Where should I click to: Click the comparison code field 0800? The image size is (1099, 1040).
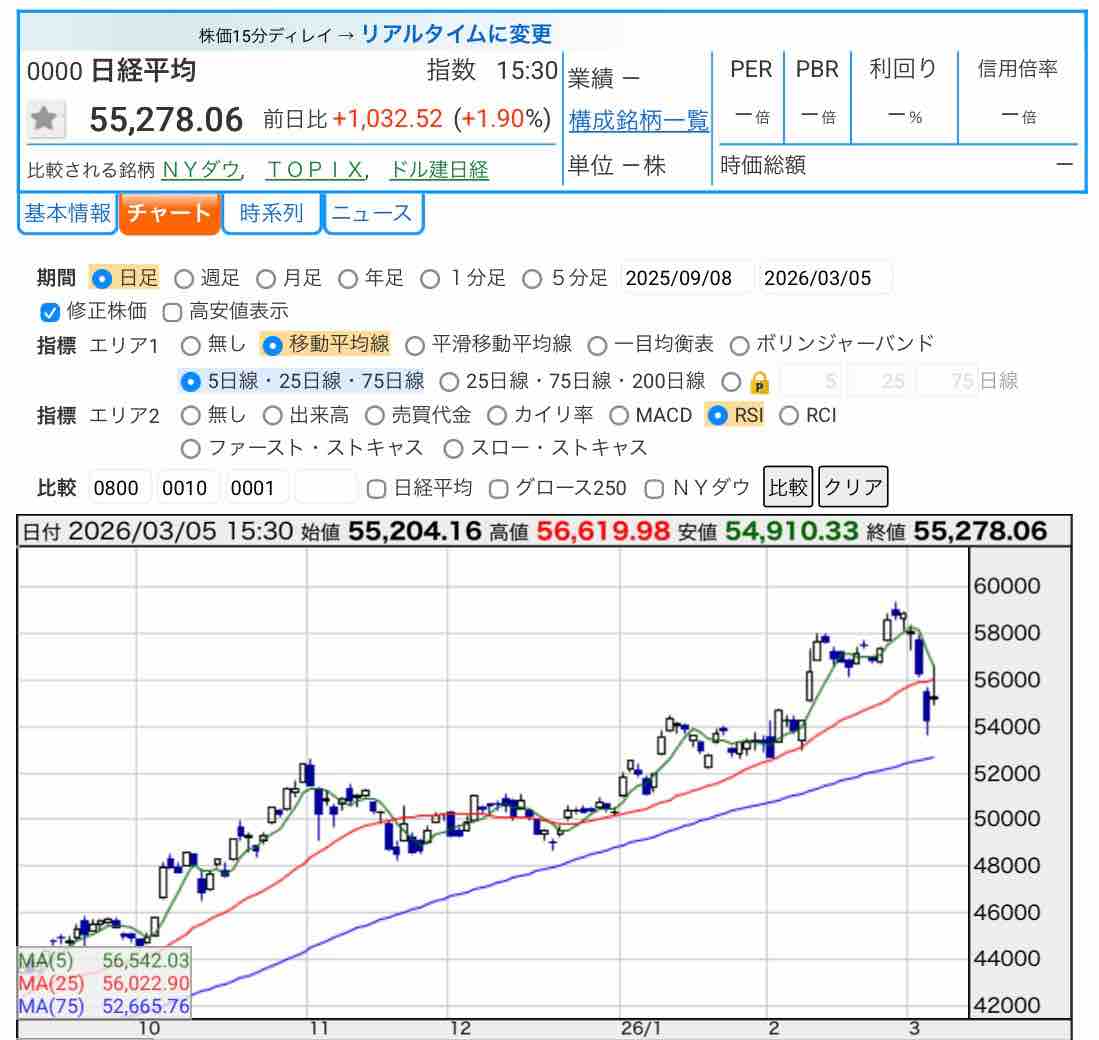coord(120,488)
